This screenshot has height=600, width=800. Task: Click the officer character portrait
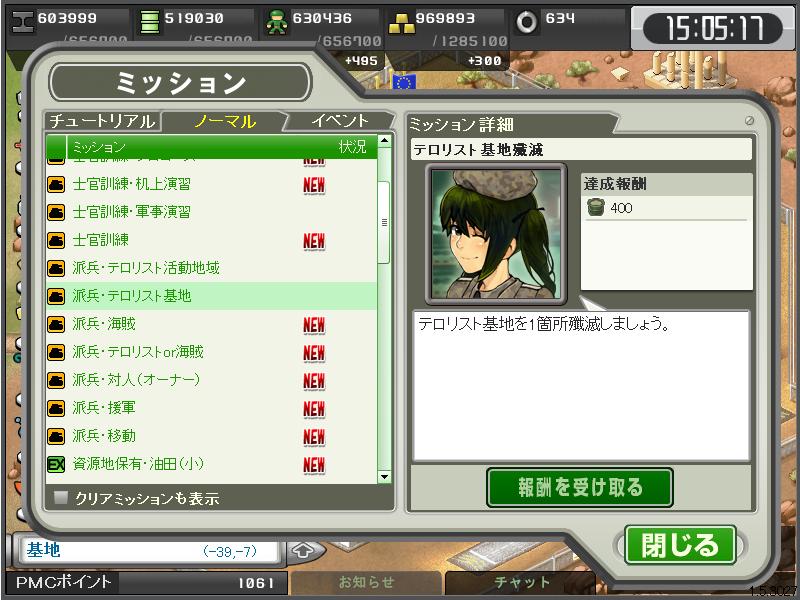[495, 234]
